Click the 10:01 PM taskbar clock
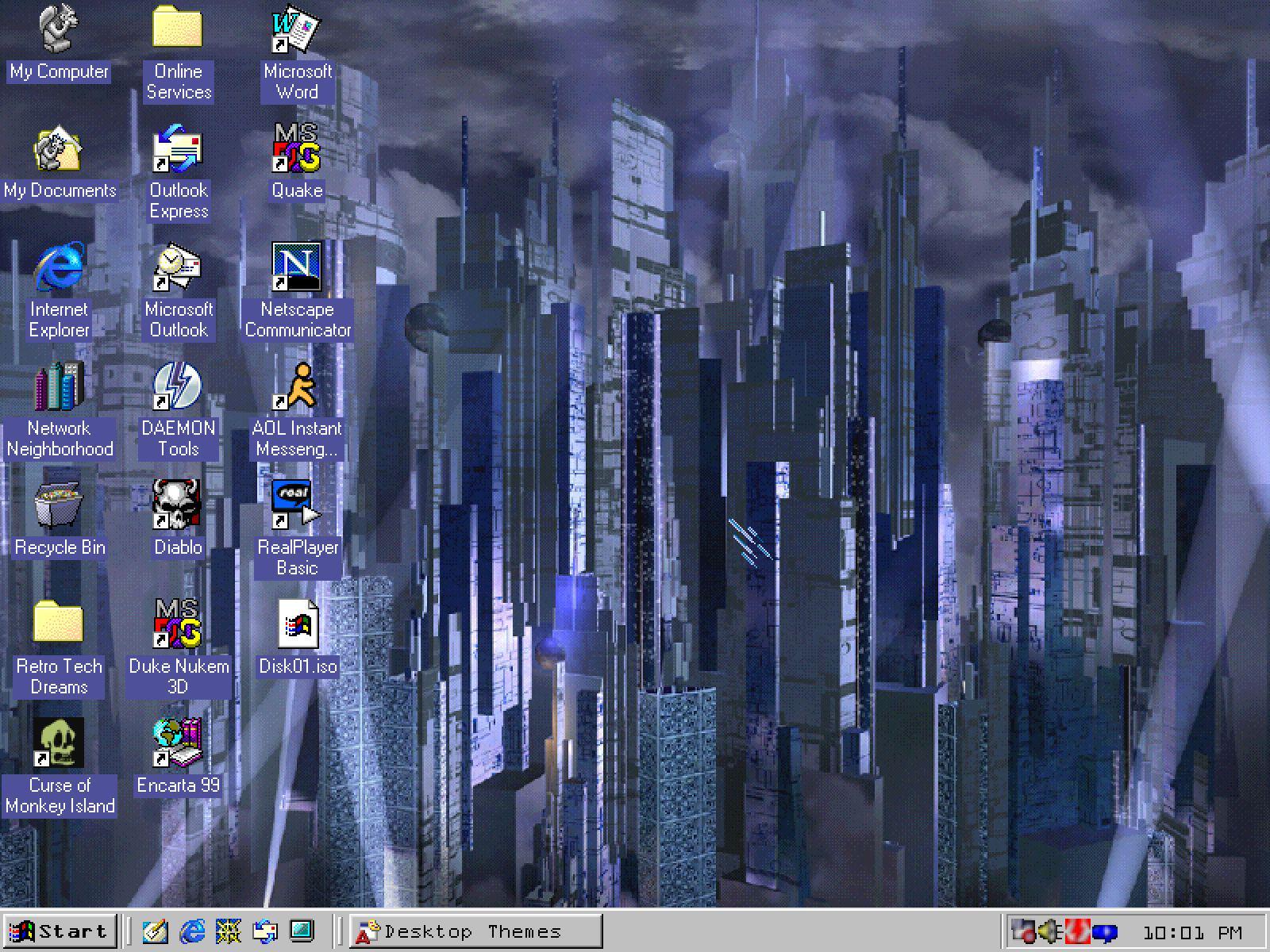This screenshot has height=952, width=1270. [x=1192, y=932]
